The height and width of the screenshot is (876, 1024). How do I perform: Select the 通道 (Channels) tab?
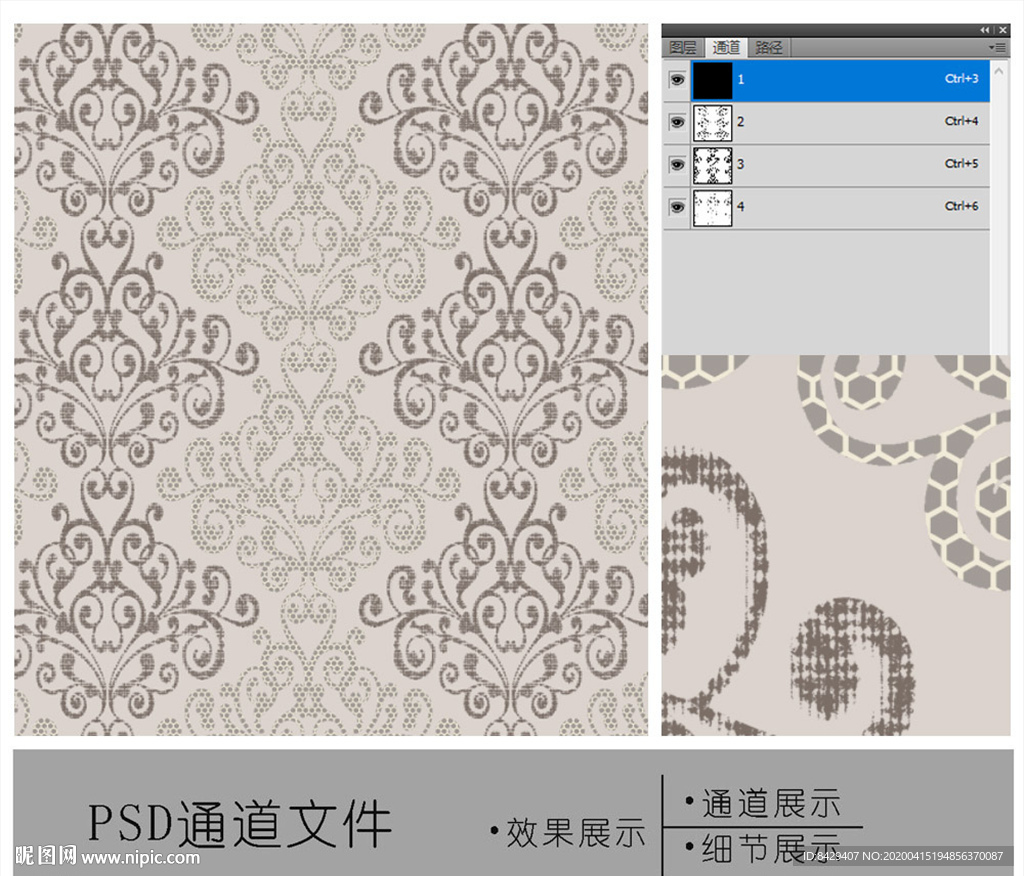click(726, 48)
